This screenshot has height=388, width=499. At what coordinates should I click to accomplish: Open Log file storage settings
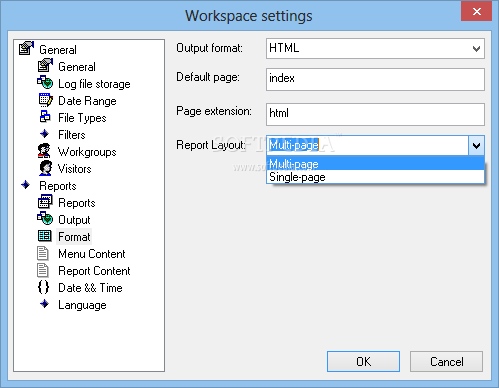94,84
